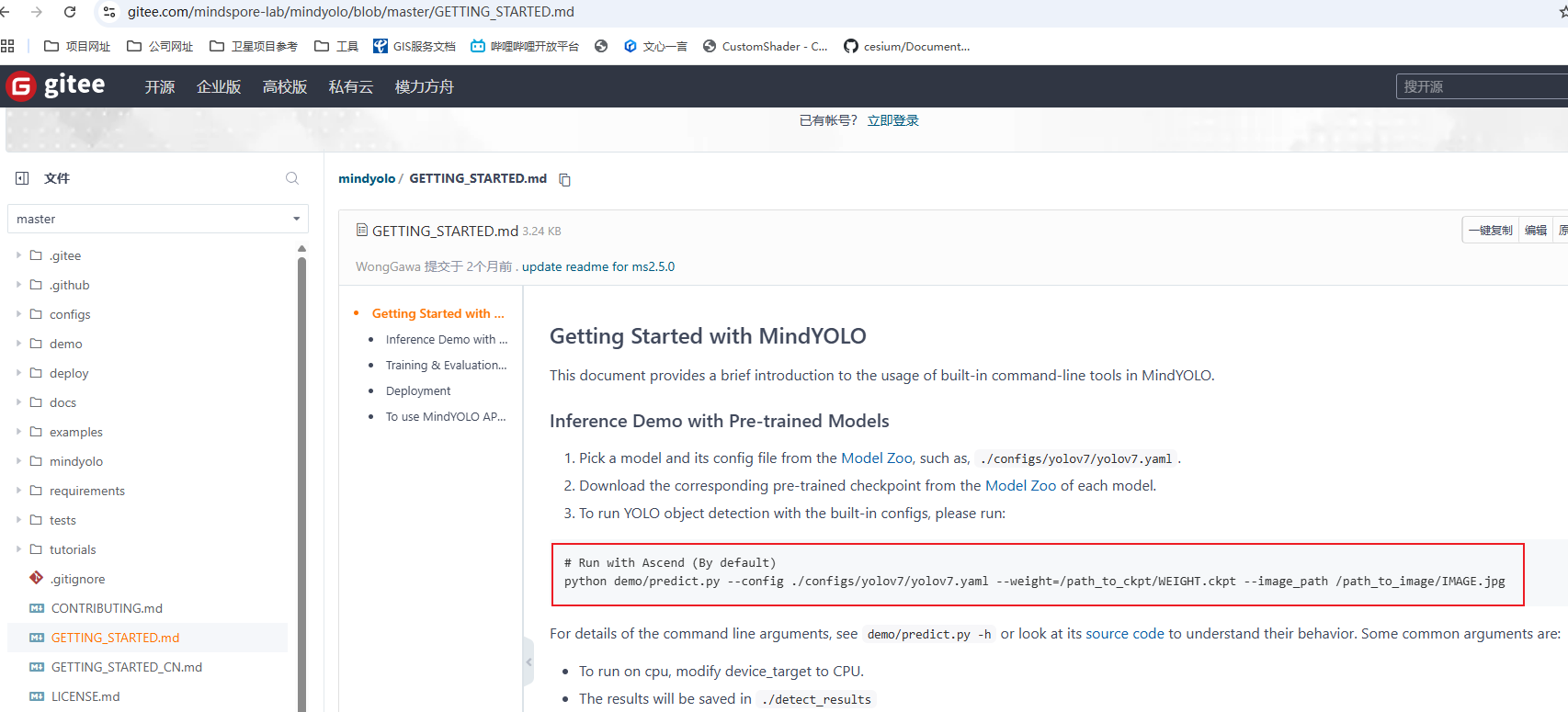1568x712 pixels.
Task: Jump to To use MindYOLO API outline entry
Action: pos(446,416)
